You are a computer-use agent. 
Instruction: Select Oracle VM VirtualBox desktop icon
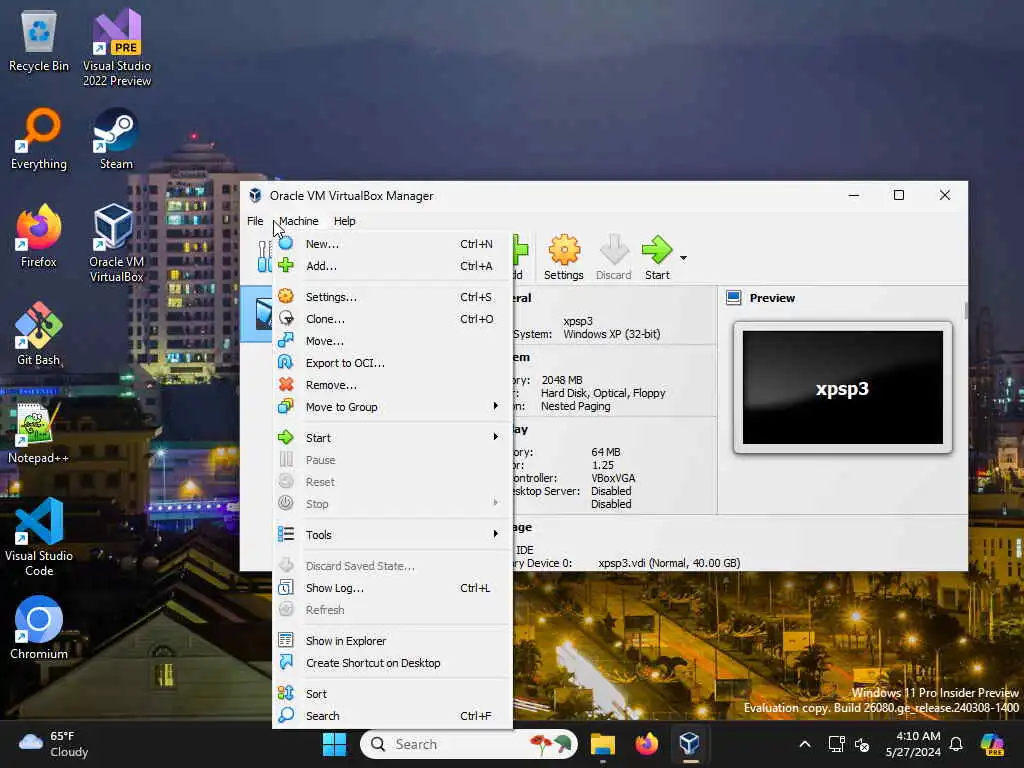(x=116, y=243)
